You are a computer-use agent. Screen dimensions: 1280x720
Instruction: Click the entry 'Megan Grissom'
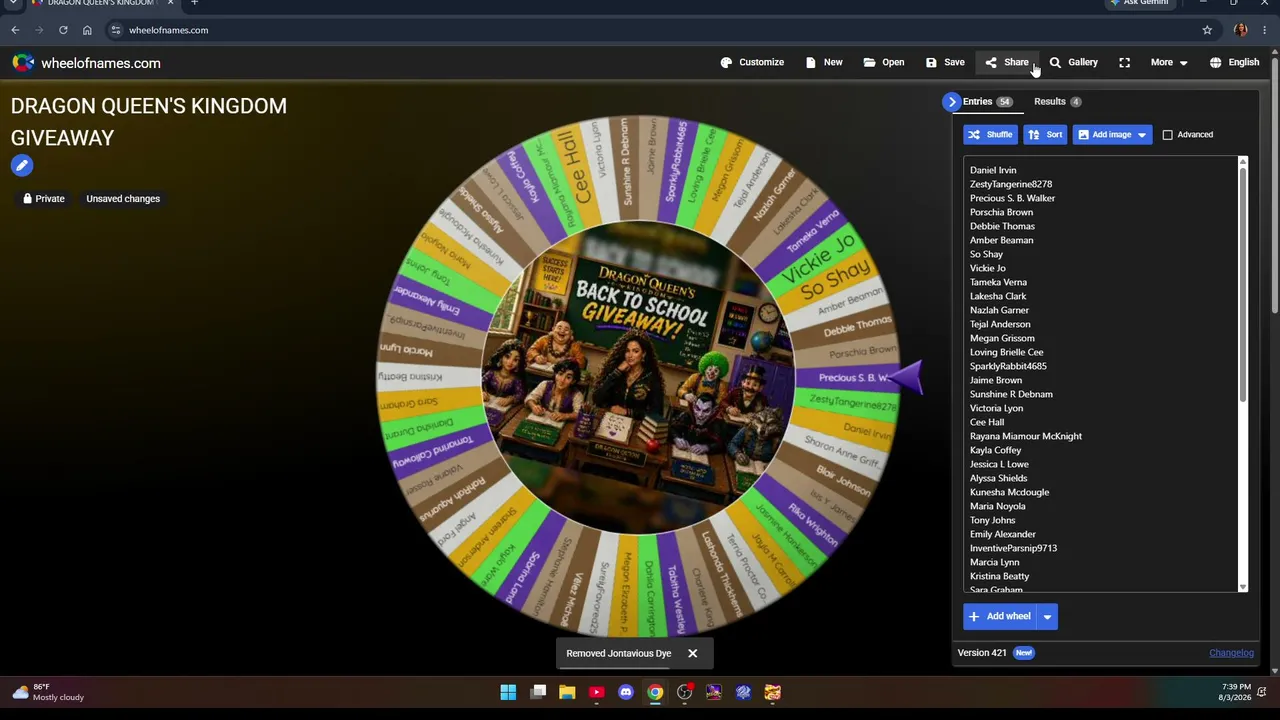tap(1002, 338)
